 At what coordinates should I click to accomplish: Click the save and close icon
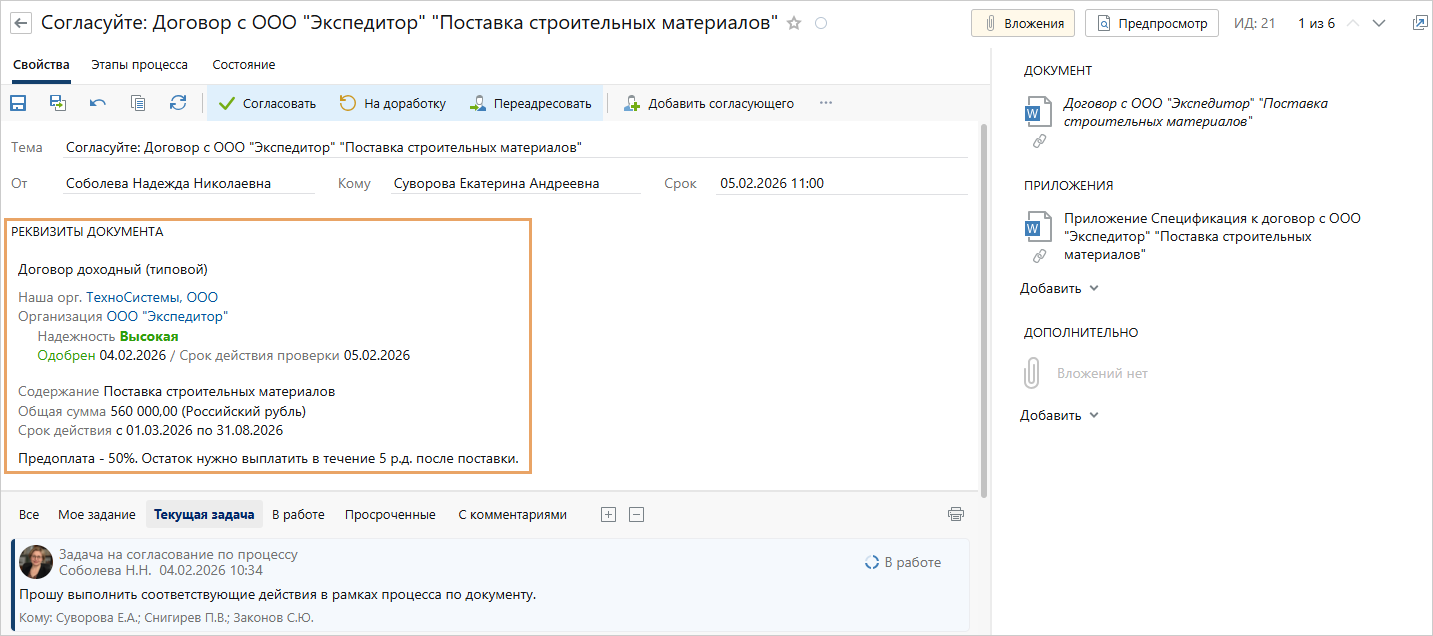58,102
